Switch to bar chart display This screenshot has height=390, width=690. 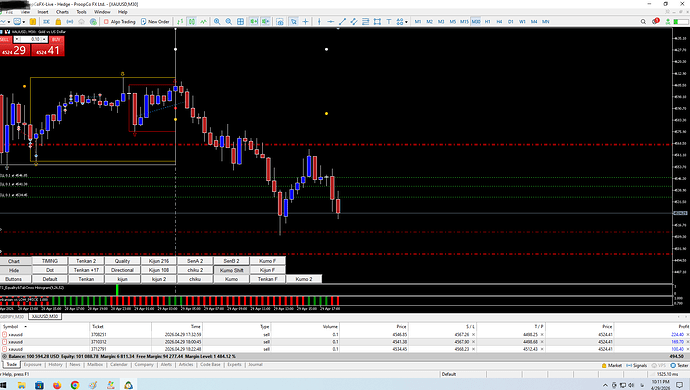click(x=180, y=22)
